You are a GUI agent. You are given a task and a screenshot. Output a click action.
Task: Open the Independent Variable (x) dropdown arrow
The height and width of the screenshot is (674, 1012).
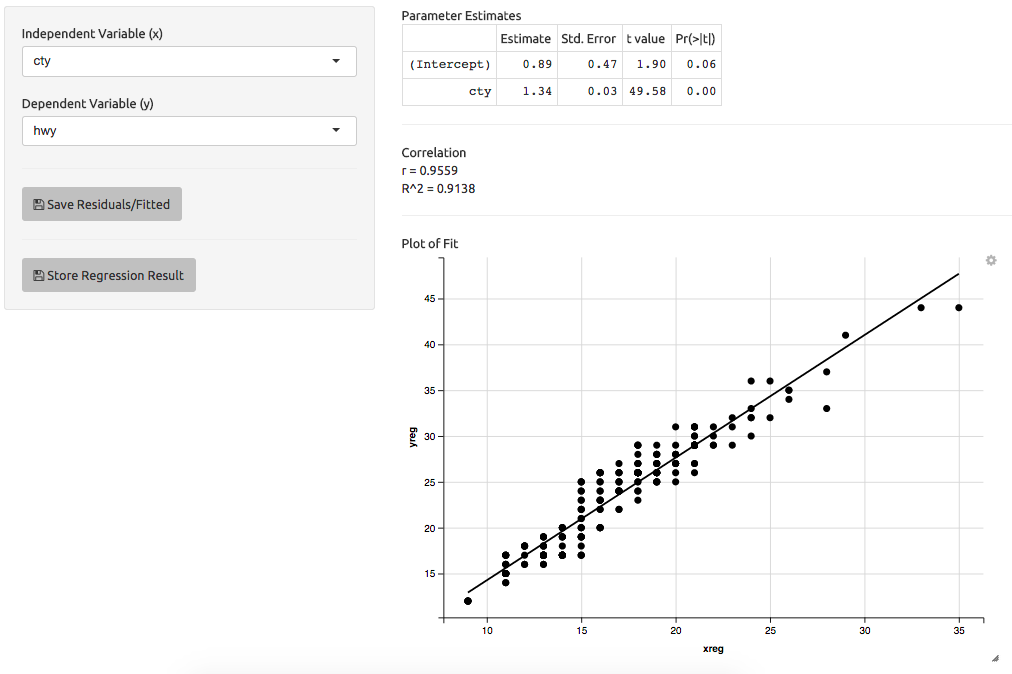pos(336,61)
